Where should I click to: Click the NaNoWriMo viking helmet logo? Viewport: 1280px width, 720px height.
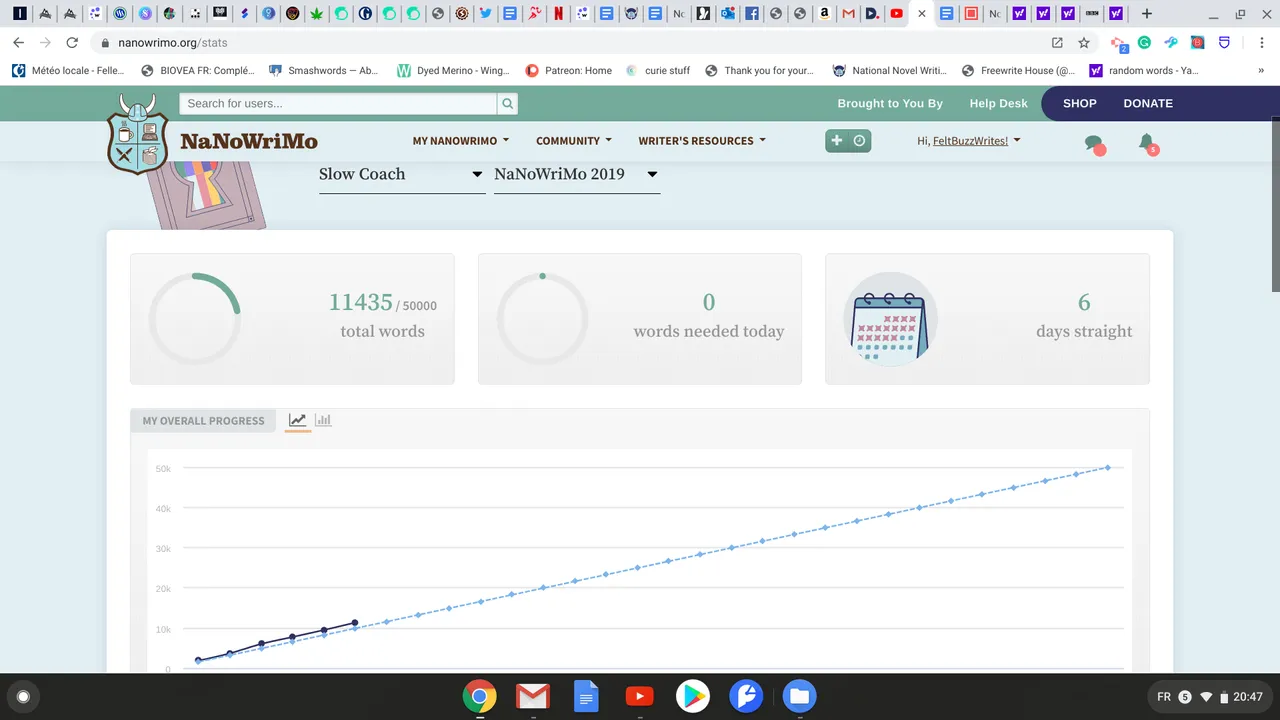(x=138, y=135)
